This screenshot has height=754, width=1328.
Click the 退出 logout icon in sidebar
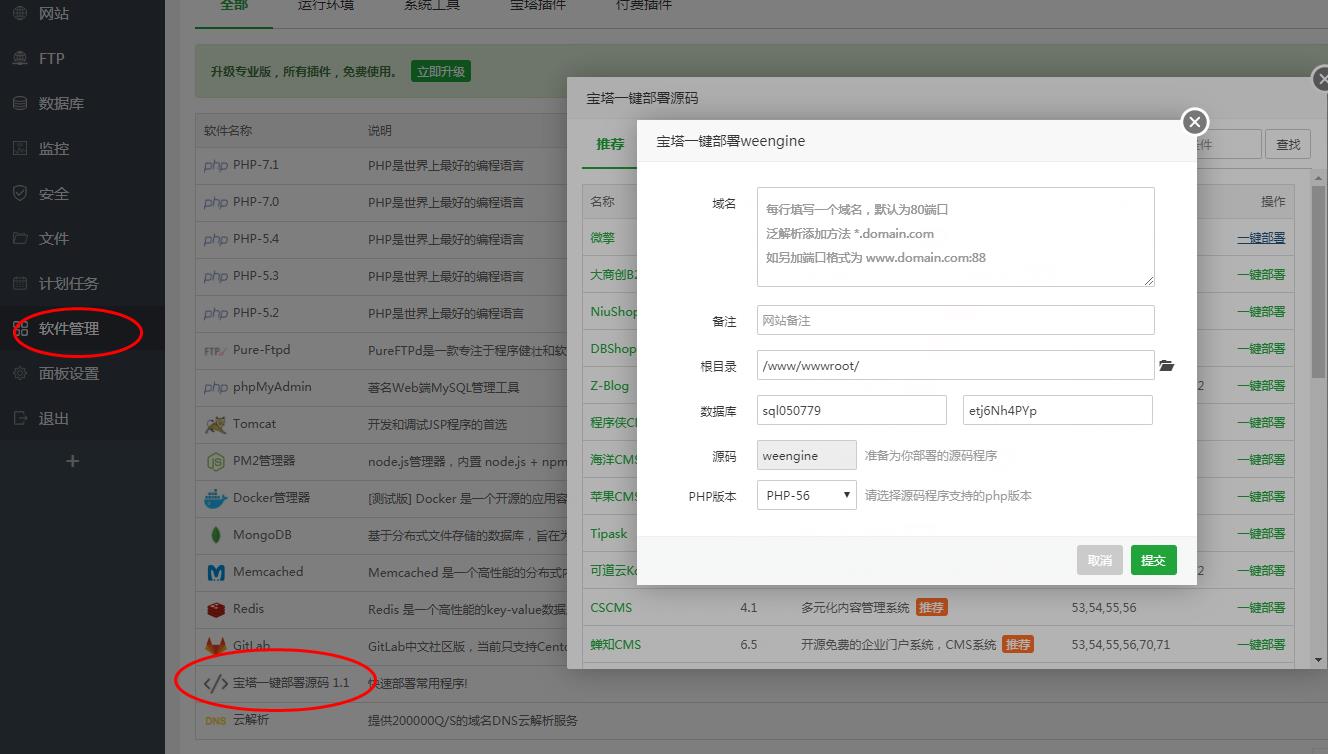pyautogui.click(x=20, y=418)
